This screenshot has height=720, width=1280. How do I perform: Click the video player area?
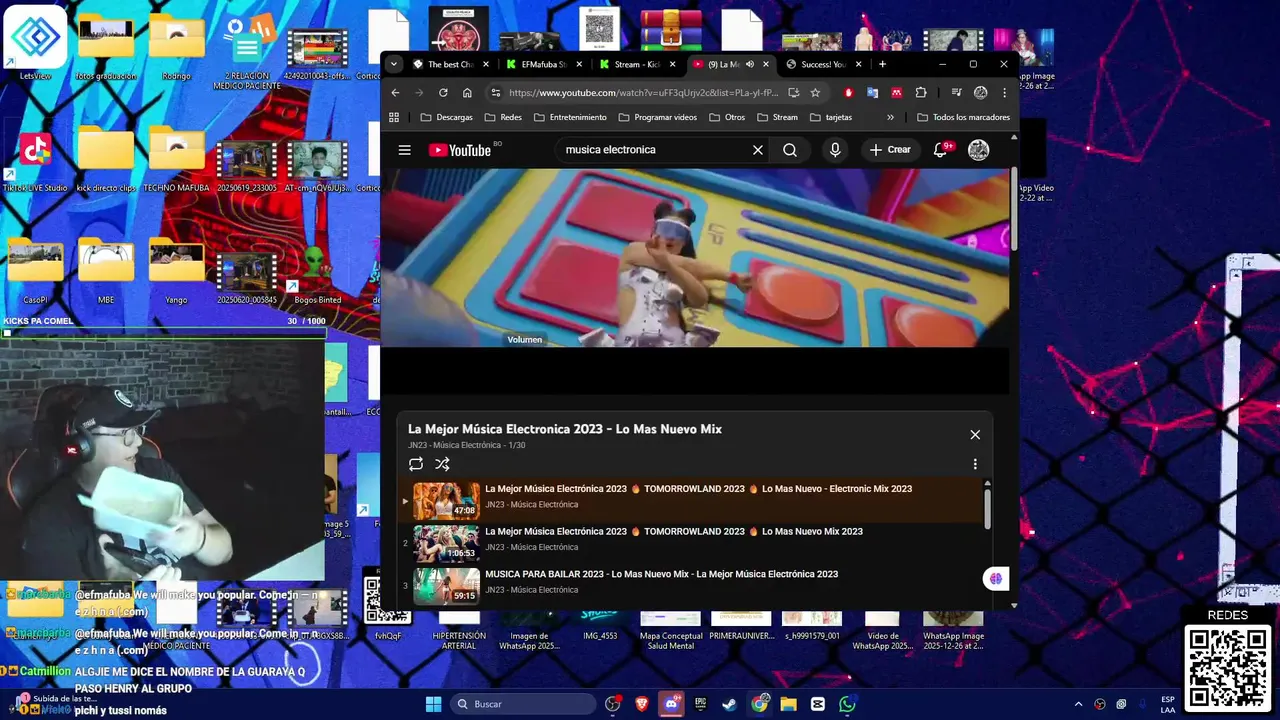click(695, 258)
